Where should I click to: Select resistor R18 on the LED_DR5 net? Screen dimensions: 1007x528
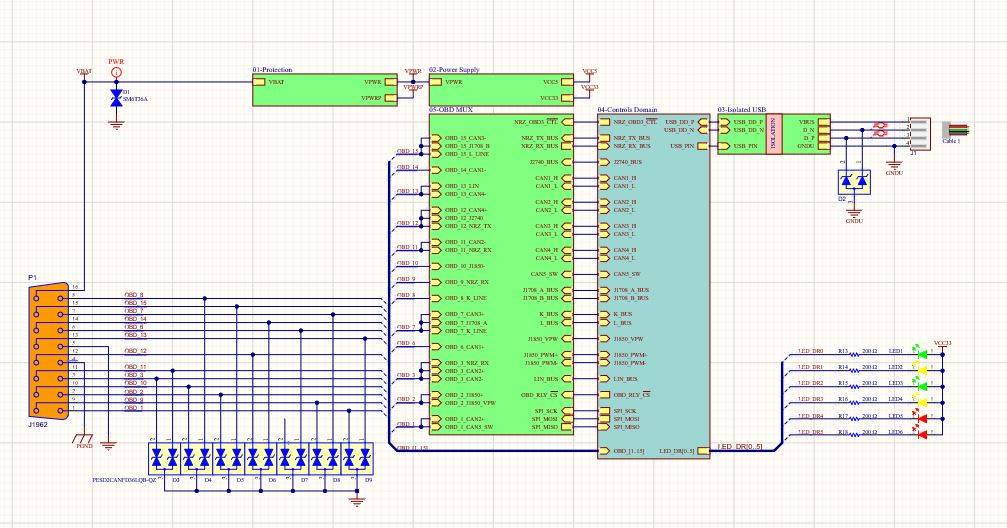(x=855, y=435)
